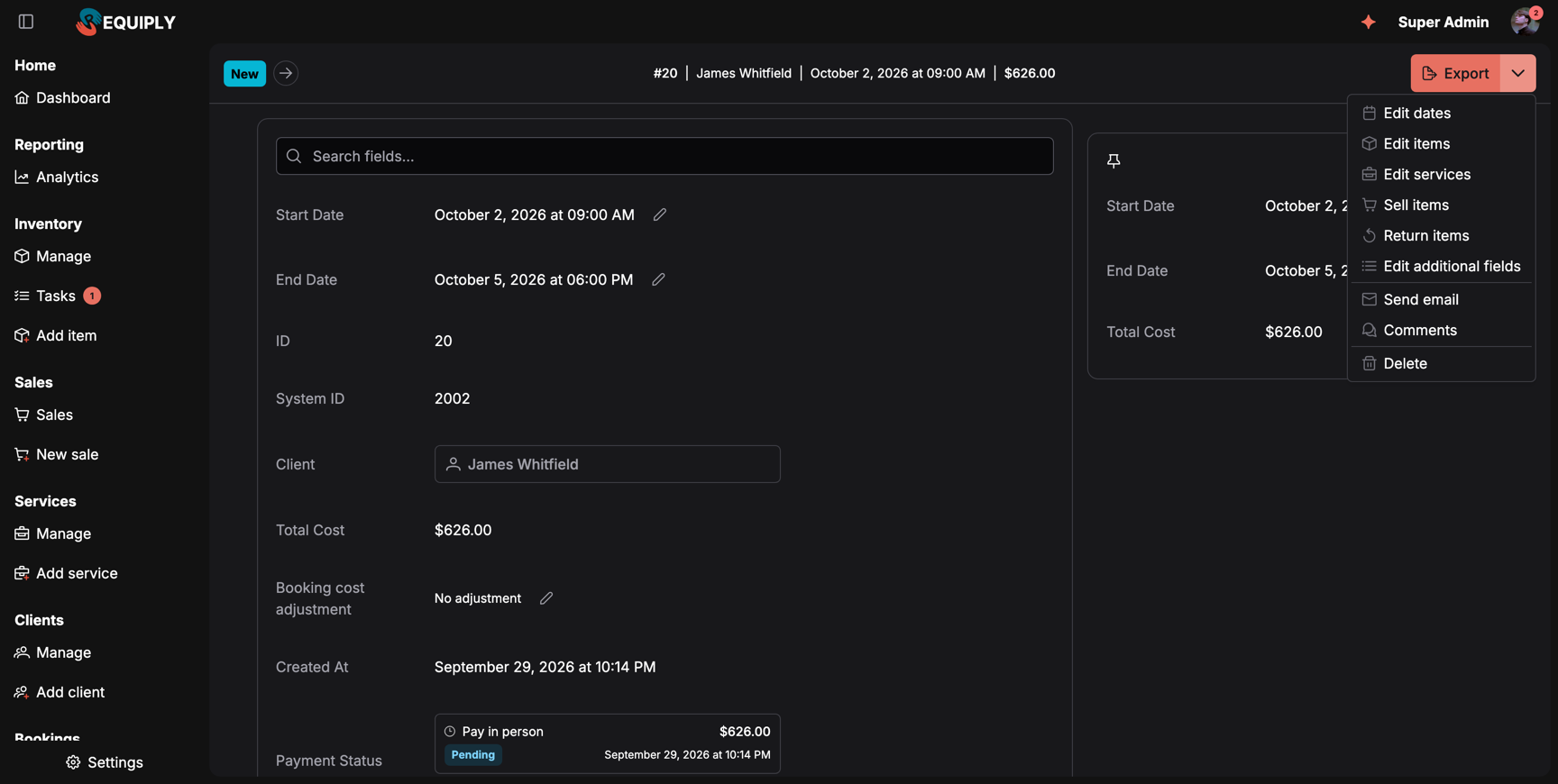The height and width of the screenshot is (784, 1558).
Task: Choose Return items from menu
Action: (x=1442, y=235)
